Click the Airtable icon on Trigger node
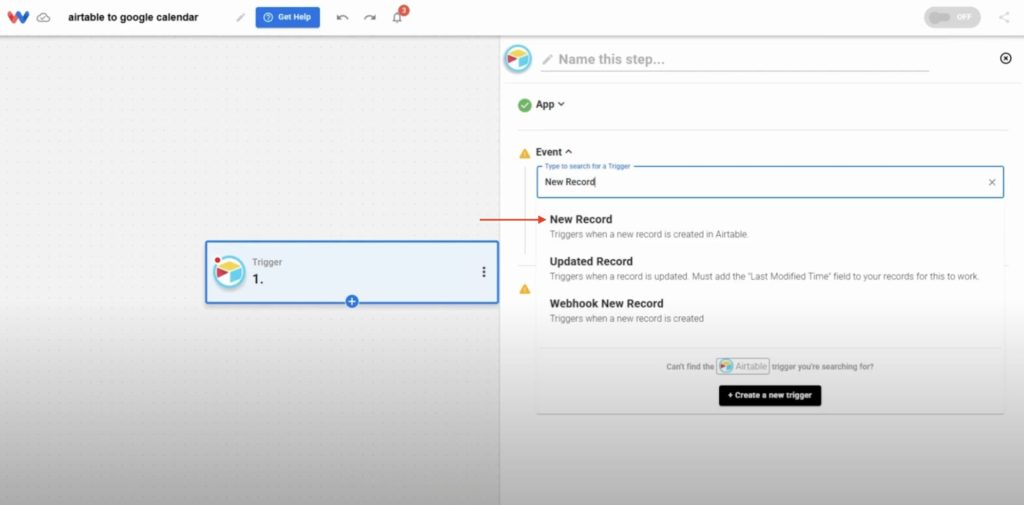Screen dimensions: 1024x505 pyautogui.click(x=229, y=272)
